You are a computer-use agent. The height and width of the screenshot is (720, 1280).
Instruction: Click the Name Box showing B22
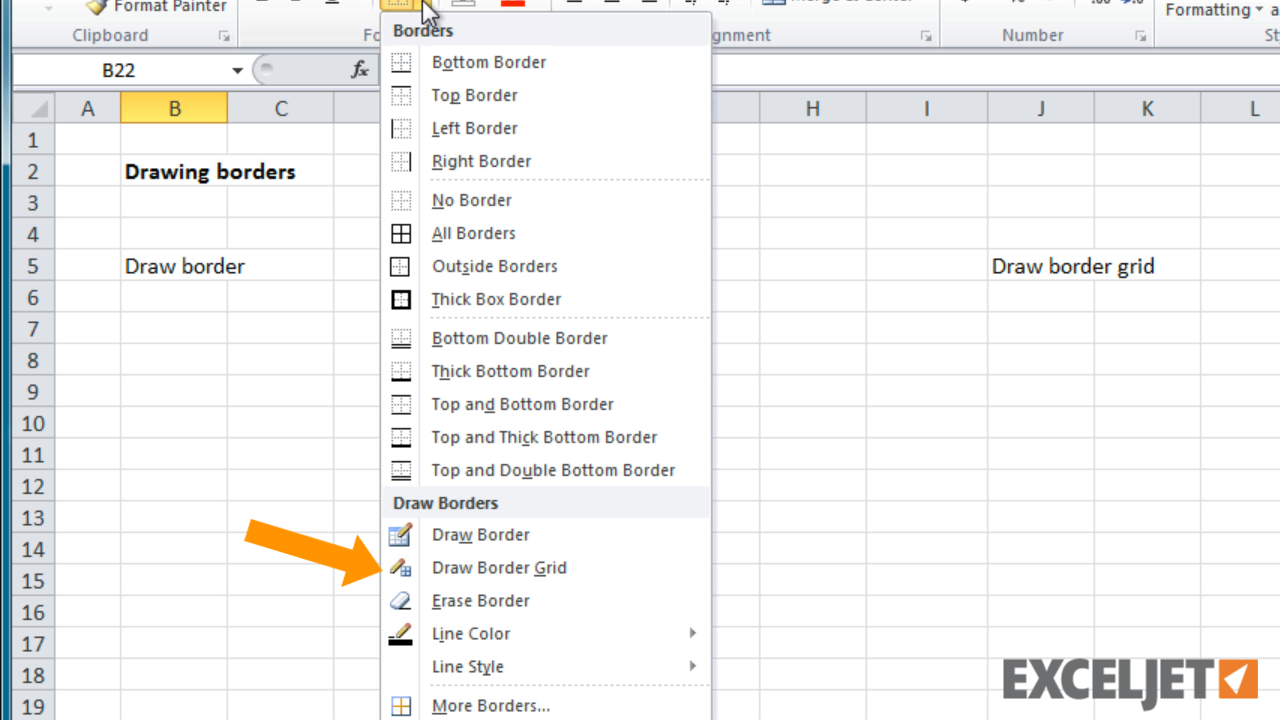click(120, 71)
